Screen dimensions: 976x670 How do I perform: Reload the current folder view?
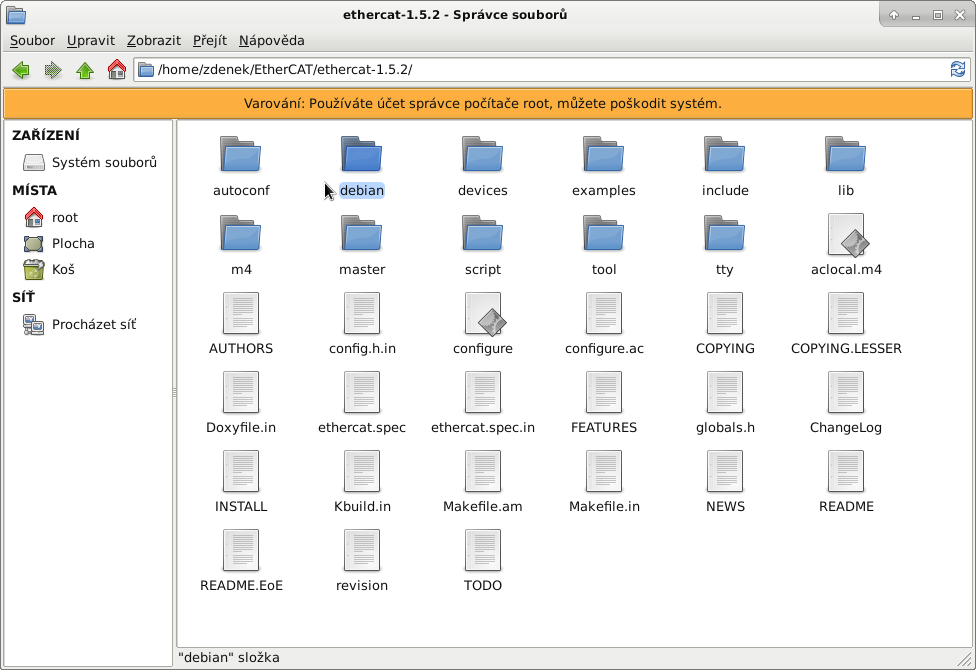tap(957, 69)
